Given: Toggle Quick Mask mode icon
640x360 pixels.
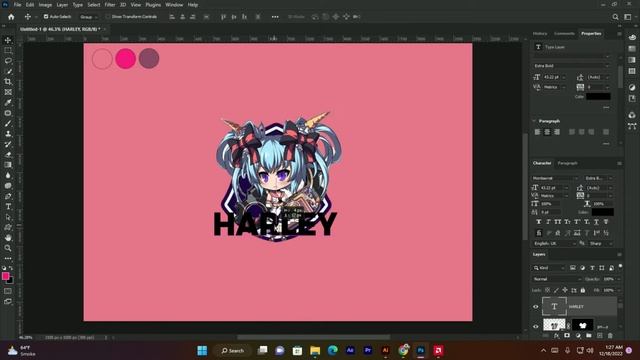Looking at the screenshot, I should 8,291.
